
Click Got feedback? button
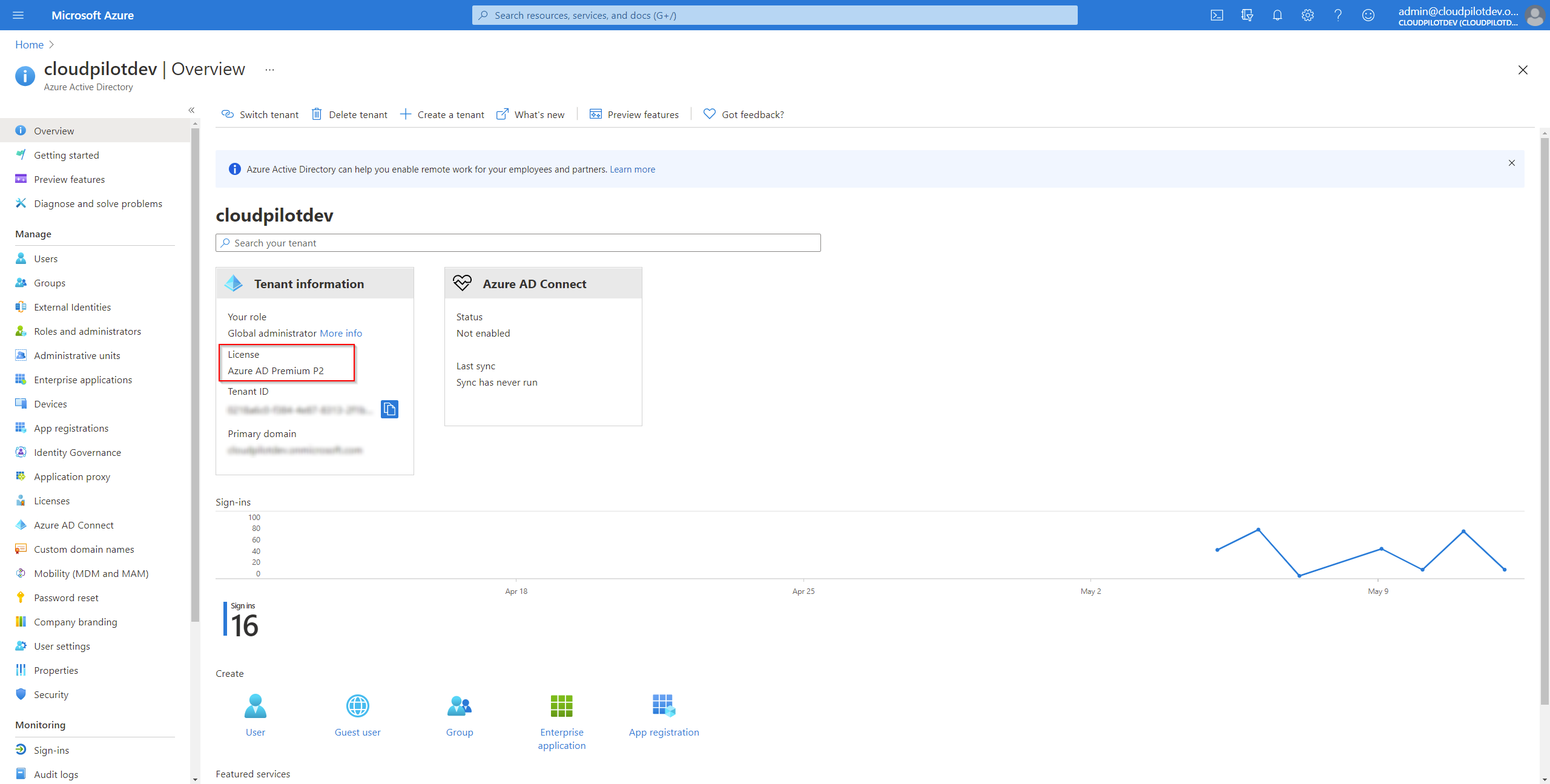[744, 114]
